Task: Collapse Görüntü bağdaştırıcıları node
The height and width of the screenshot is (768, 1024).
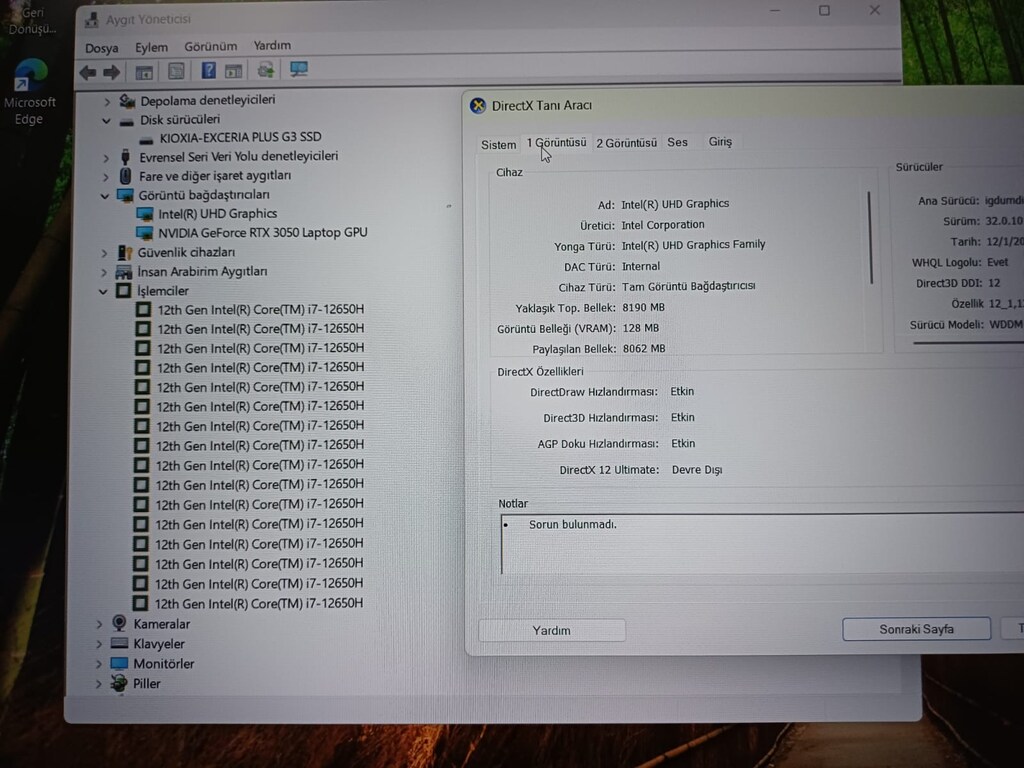Action: [104, 196]
